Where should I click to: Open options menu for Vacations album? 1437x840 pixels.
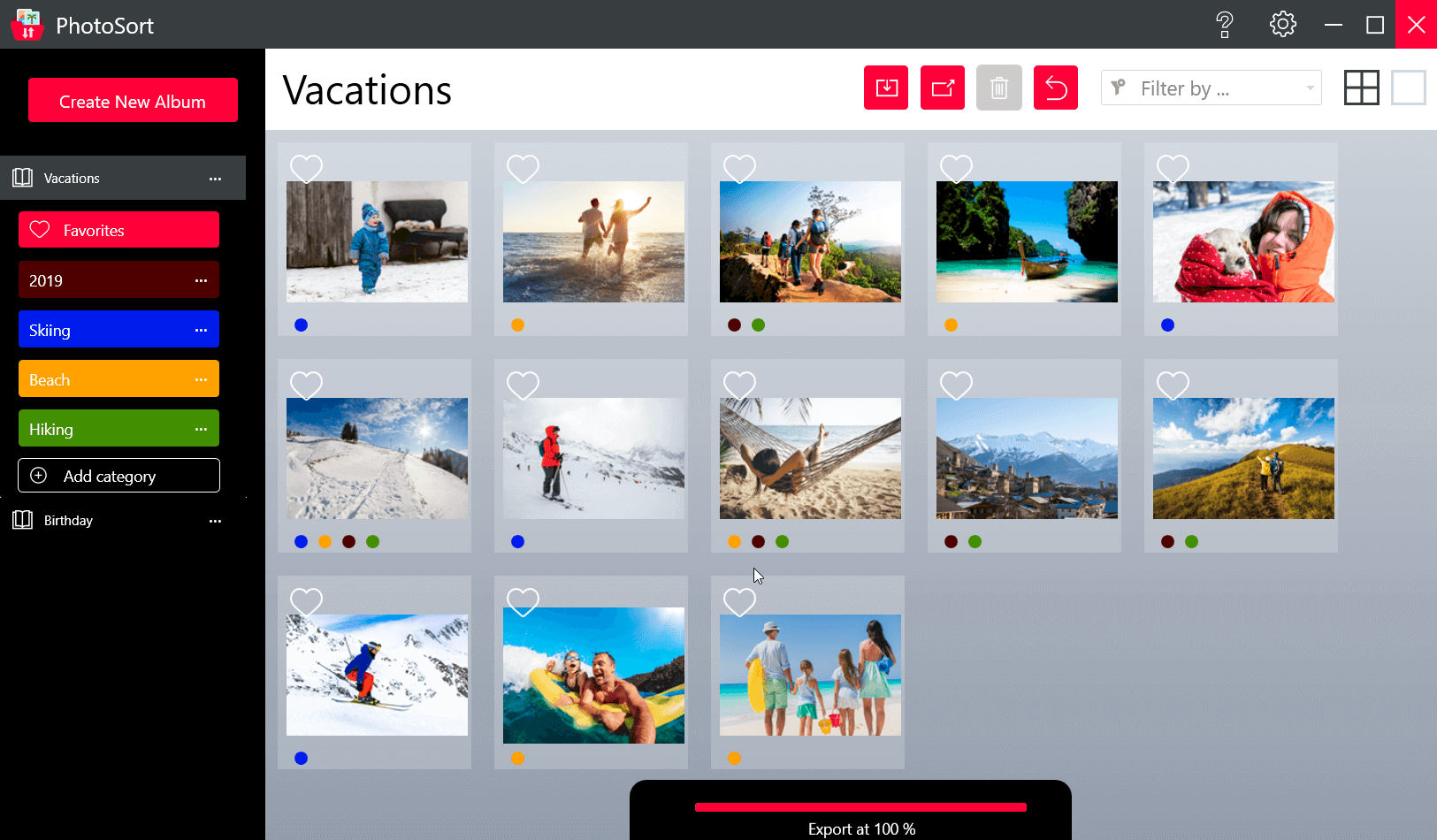coord(215,179)
